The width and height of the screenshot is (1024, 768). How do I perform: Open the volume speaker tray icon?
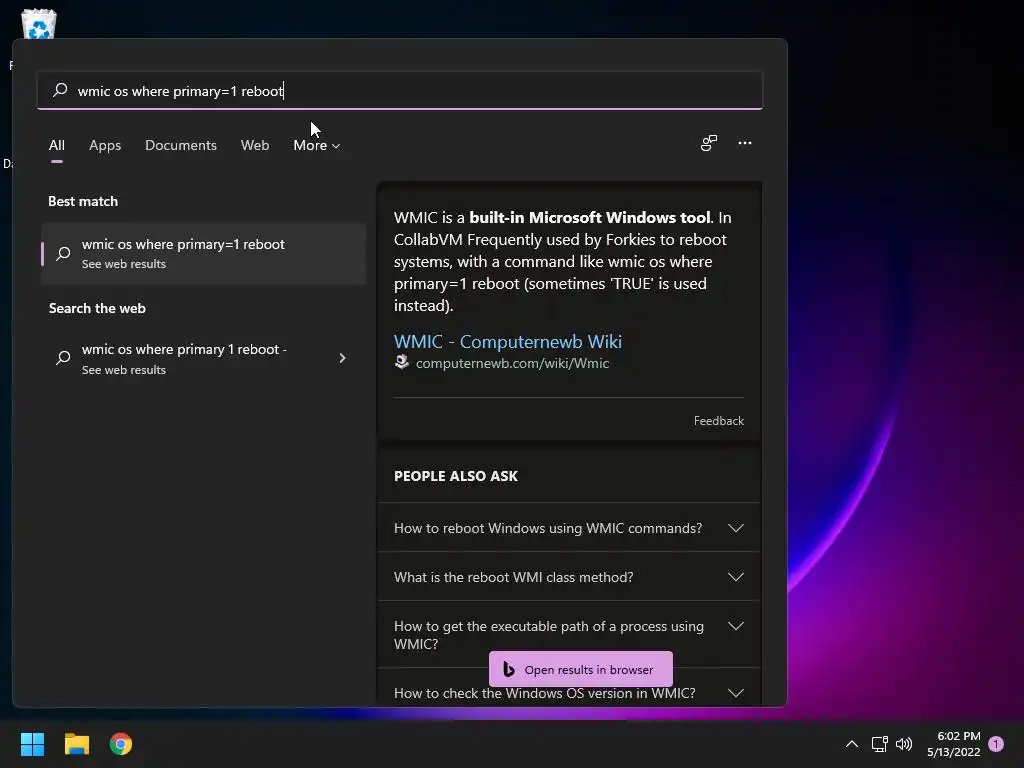pos(904,744)
